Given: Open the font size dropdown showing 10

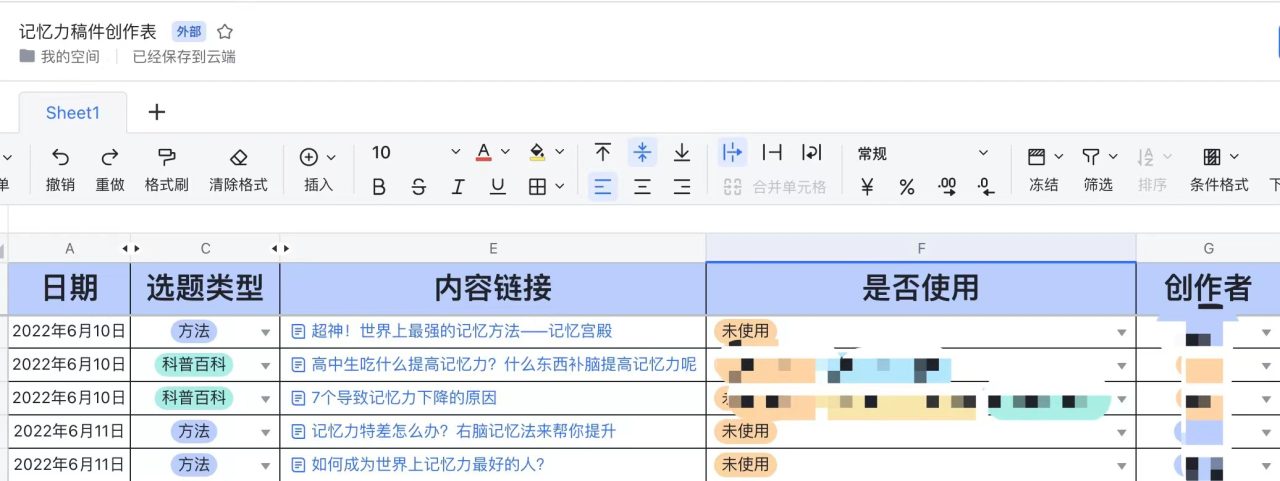Looking at the screenshot, I should coord(415,153).
